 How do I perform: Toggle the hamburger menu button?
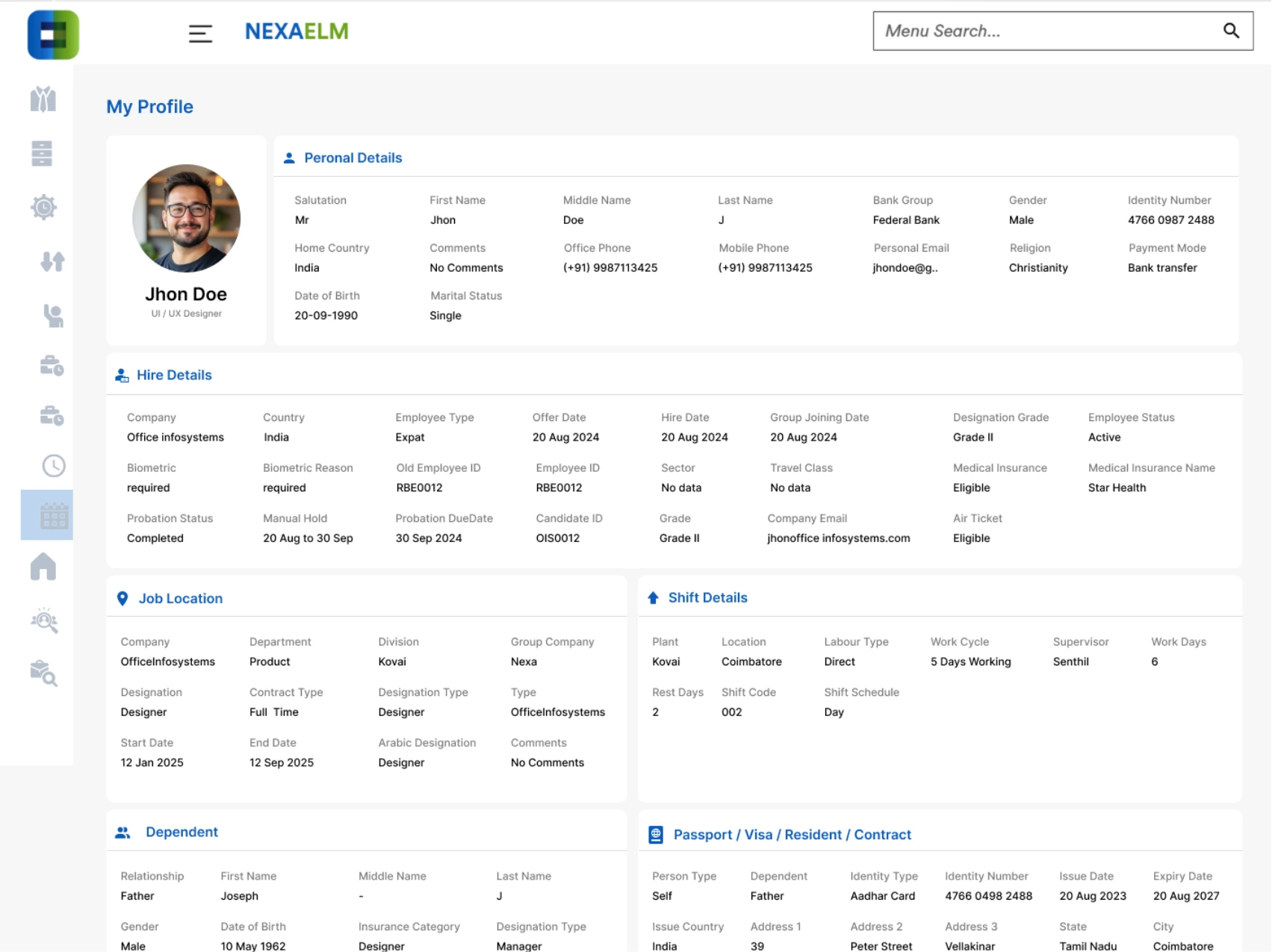[x=200, y=33]
